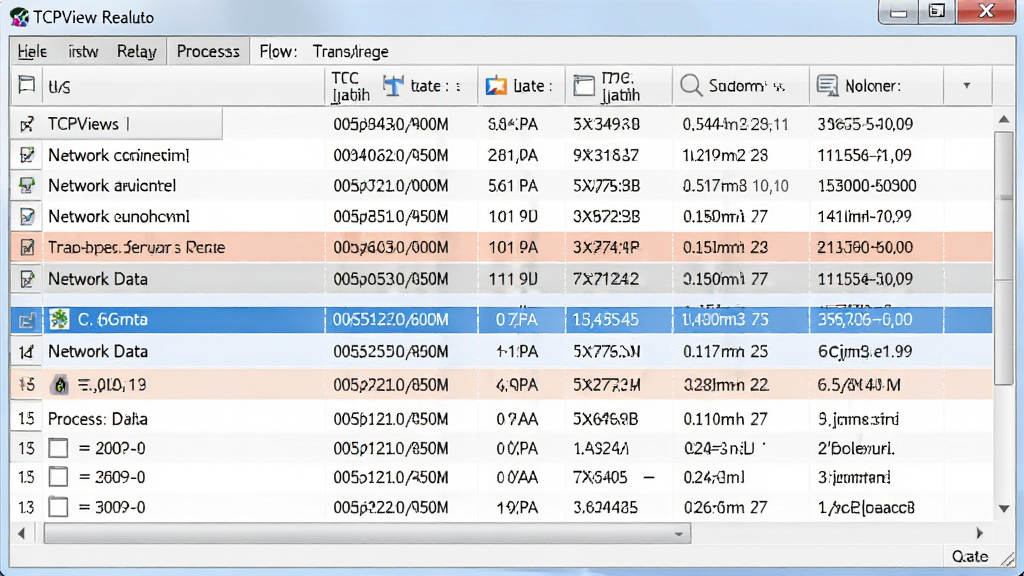Open the Relay menu
Viewport: 1024px width, 576px height.
pyautogui.click(x=136, y=52)
